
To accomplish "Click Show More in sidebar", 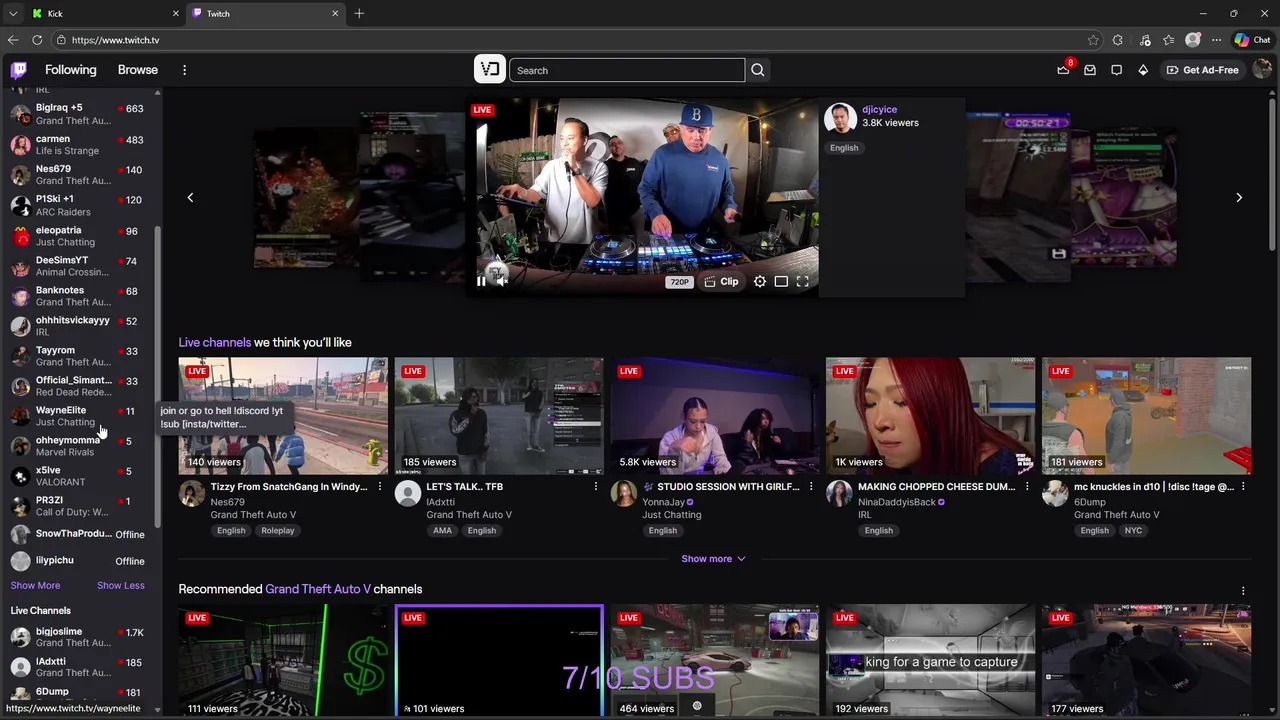I will 35,585.
